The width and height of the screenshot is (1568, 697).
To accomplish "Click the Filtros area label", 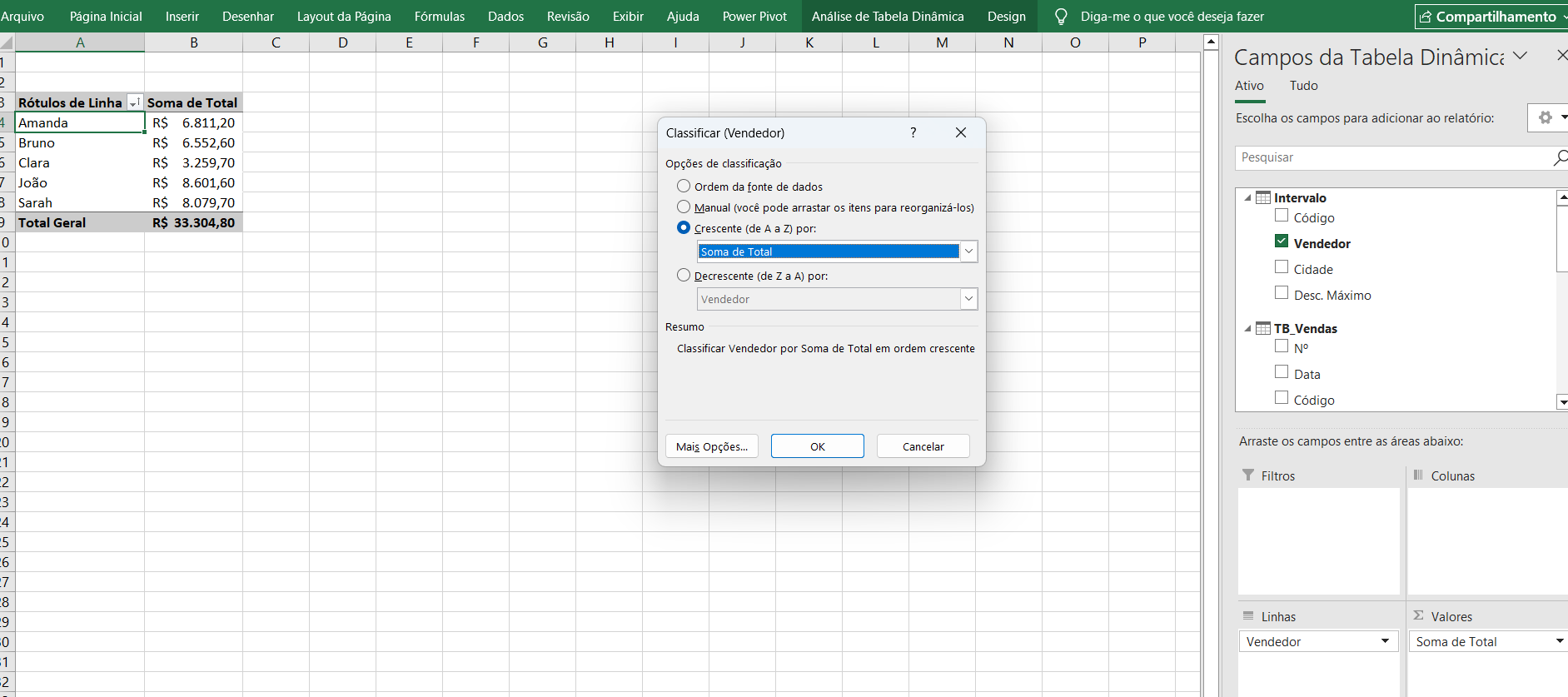I will pyautogui.click(x=1277, y=475).
